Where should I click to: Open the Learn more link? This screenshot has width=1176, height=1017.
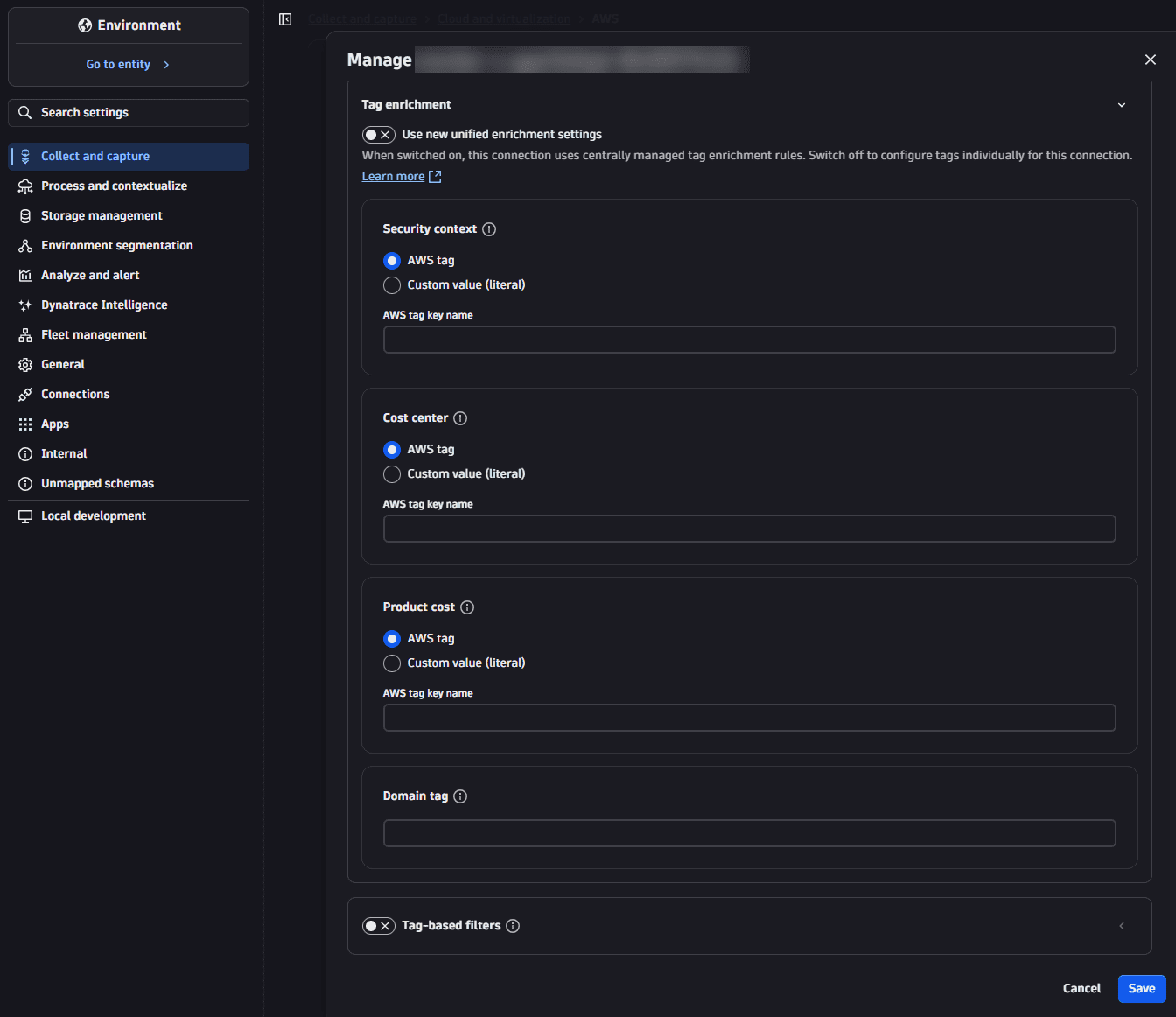click(x=402, y=177)
